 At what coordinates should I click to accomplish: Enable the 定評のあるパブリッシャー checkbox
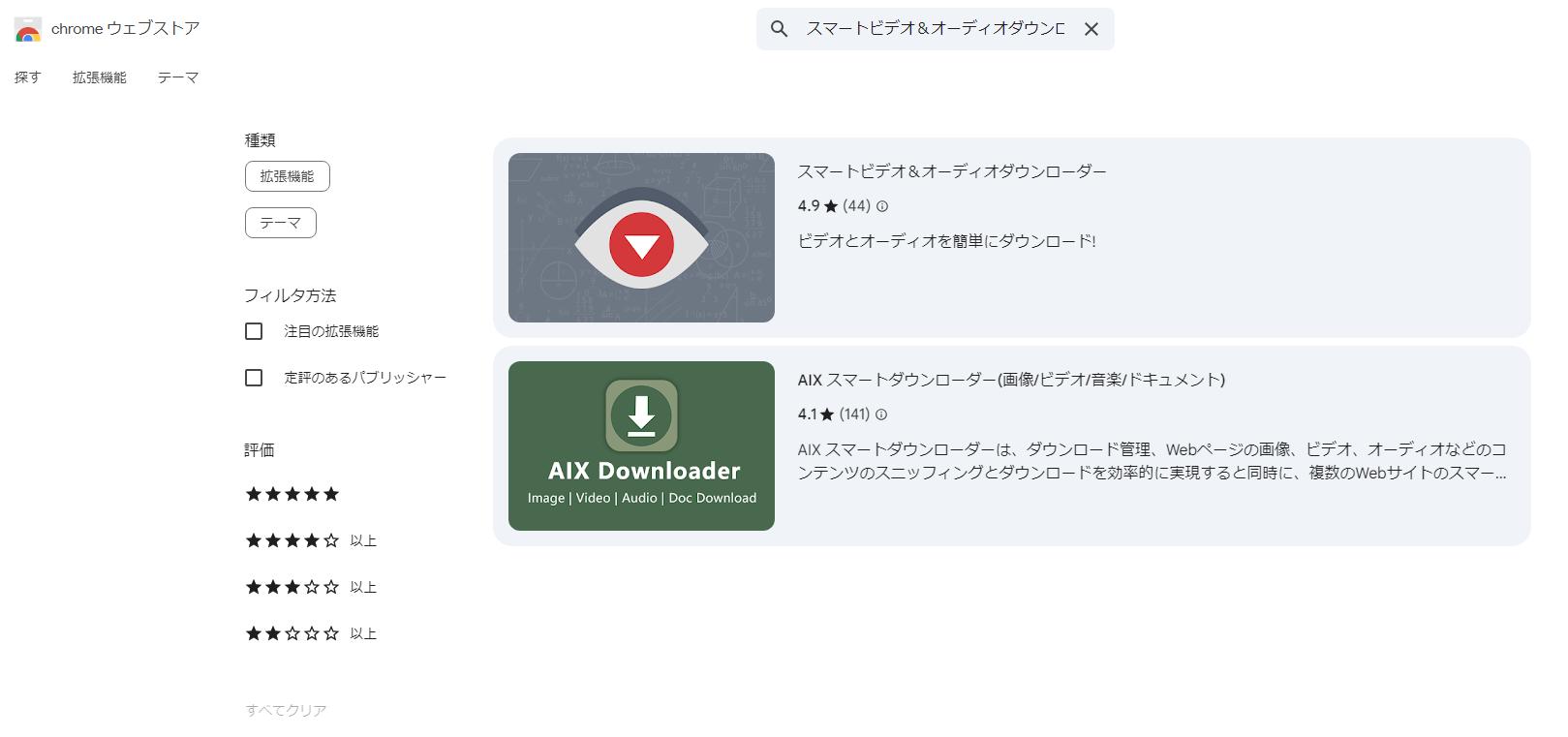coord(254,378)
